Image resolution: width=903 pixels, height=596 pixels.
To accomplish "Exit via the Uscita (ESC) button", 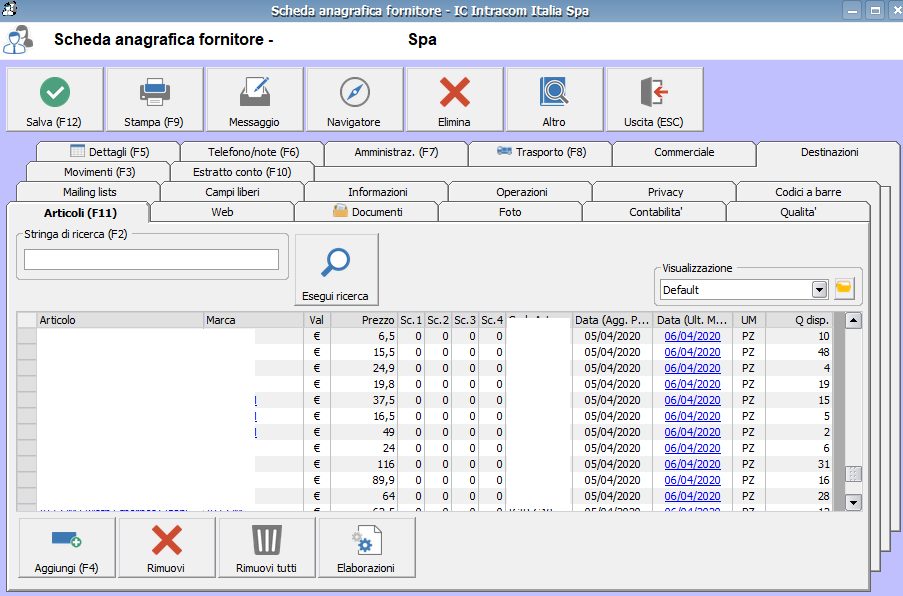I will [x=654, y=100].
